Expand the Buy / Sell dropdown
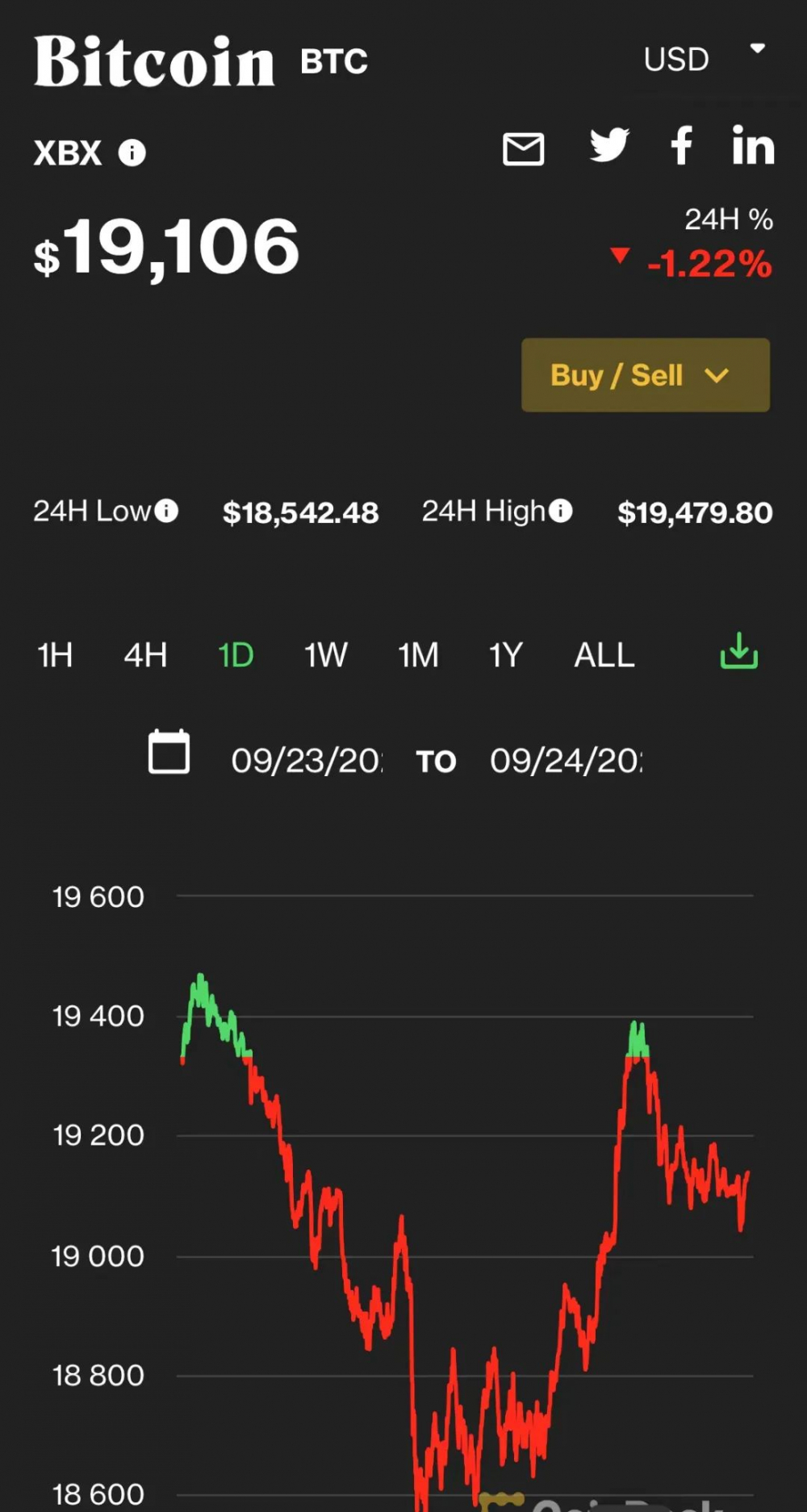807x1512 pixels. [x=645, y=375]
